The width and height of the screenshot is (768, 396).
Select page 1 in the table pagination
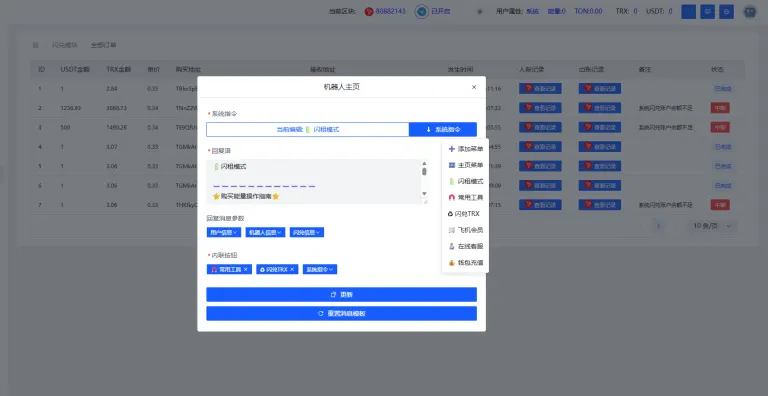click(x=659, y=225)
